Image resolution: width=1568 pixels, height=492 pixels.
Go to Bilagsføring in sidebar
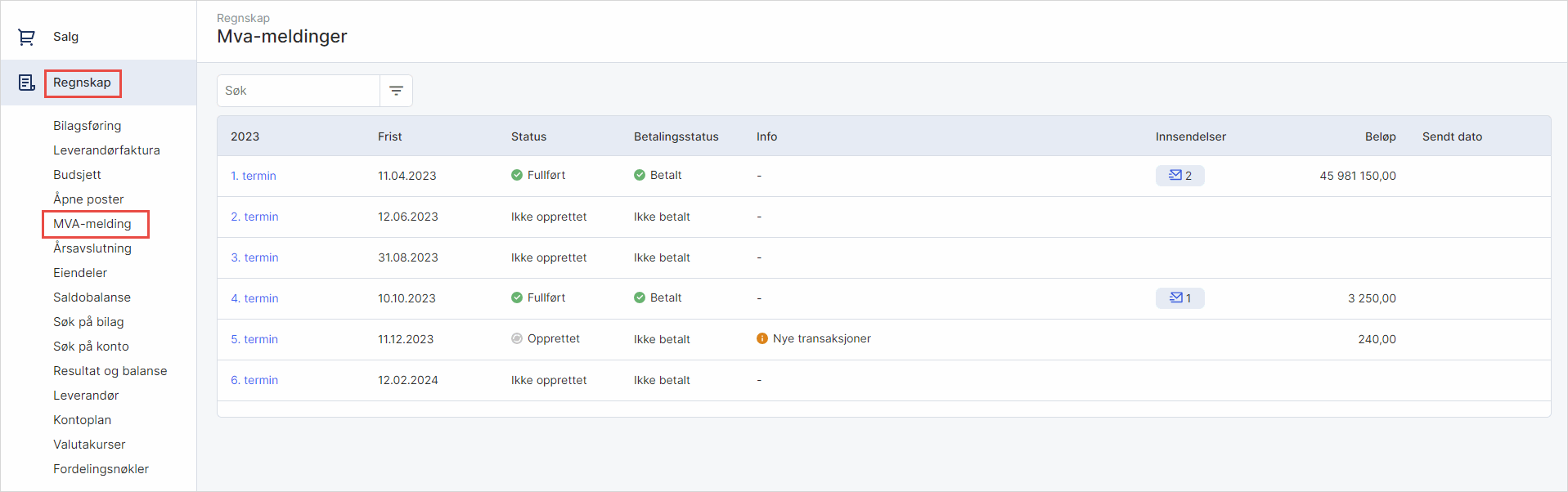pos(88,126)
